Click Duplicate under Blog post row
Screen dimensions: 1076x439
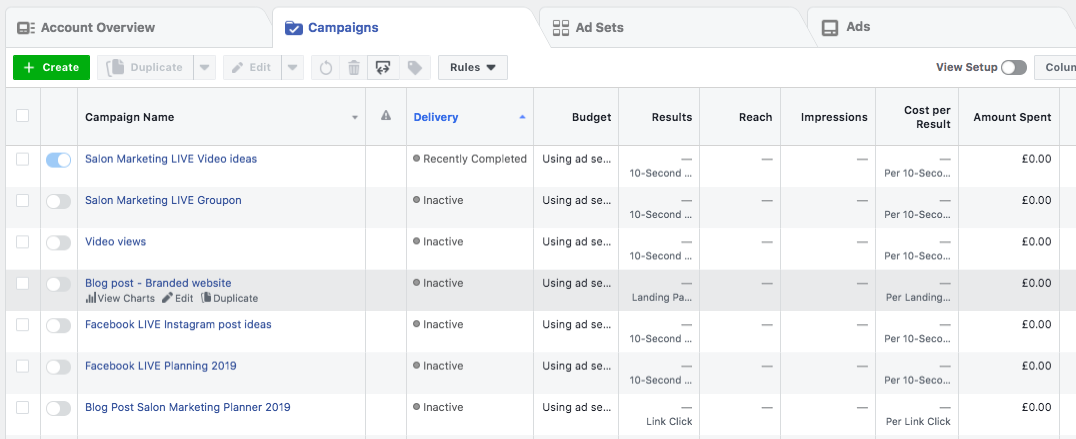coord(229,298)
